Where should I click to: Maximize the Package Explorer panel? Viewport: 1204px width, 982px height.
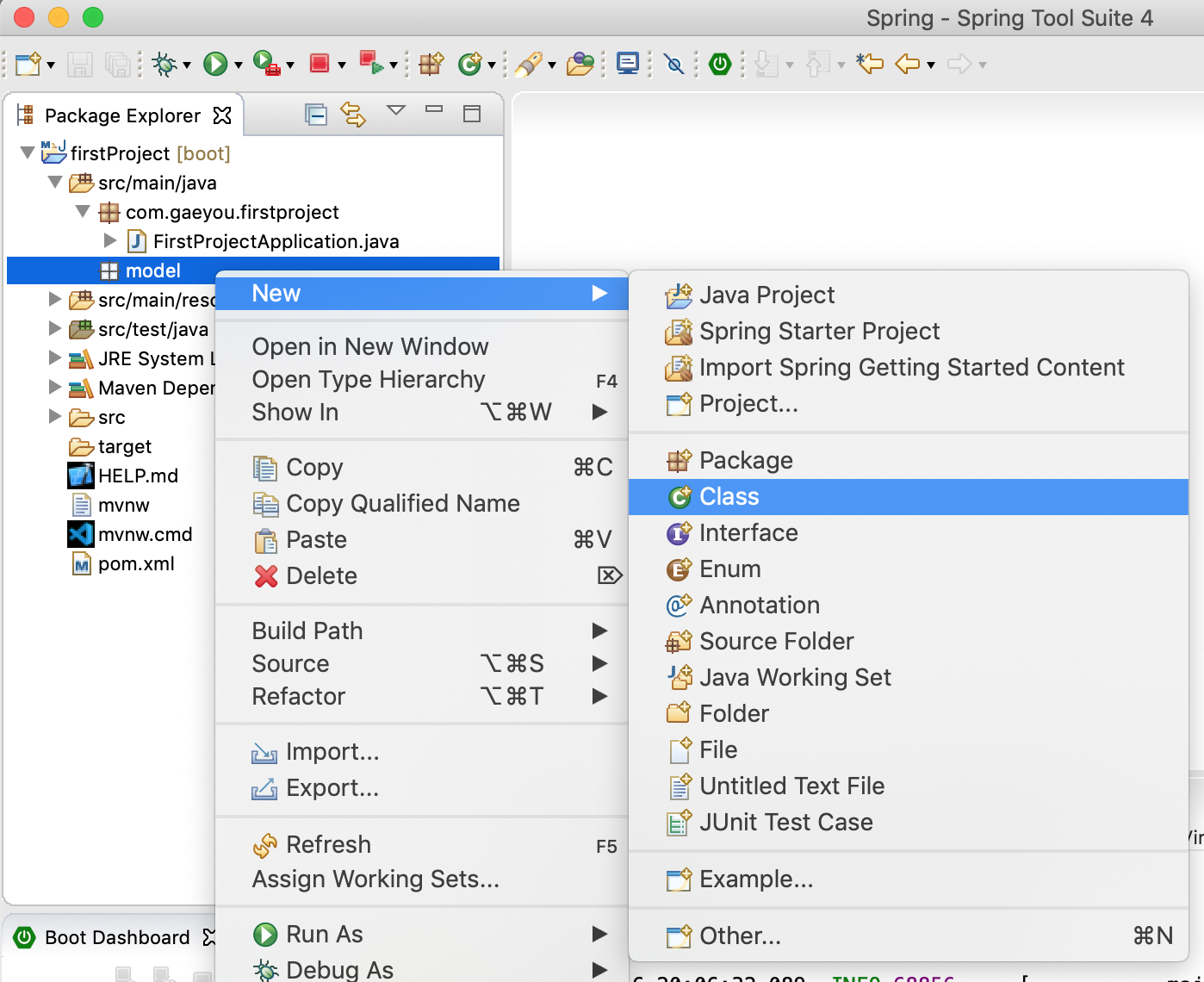click(x=472, y=114)
